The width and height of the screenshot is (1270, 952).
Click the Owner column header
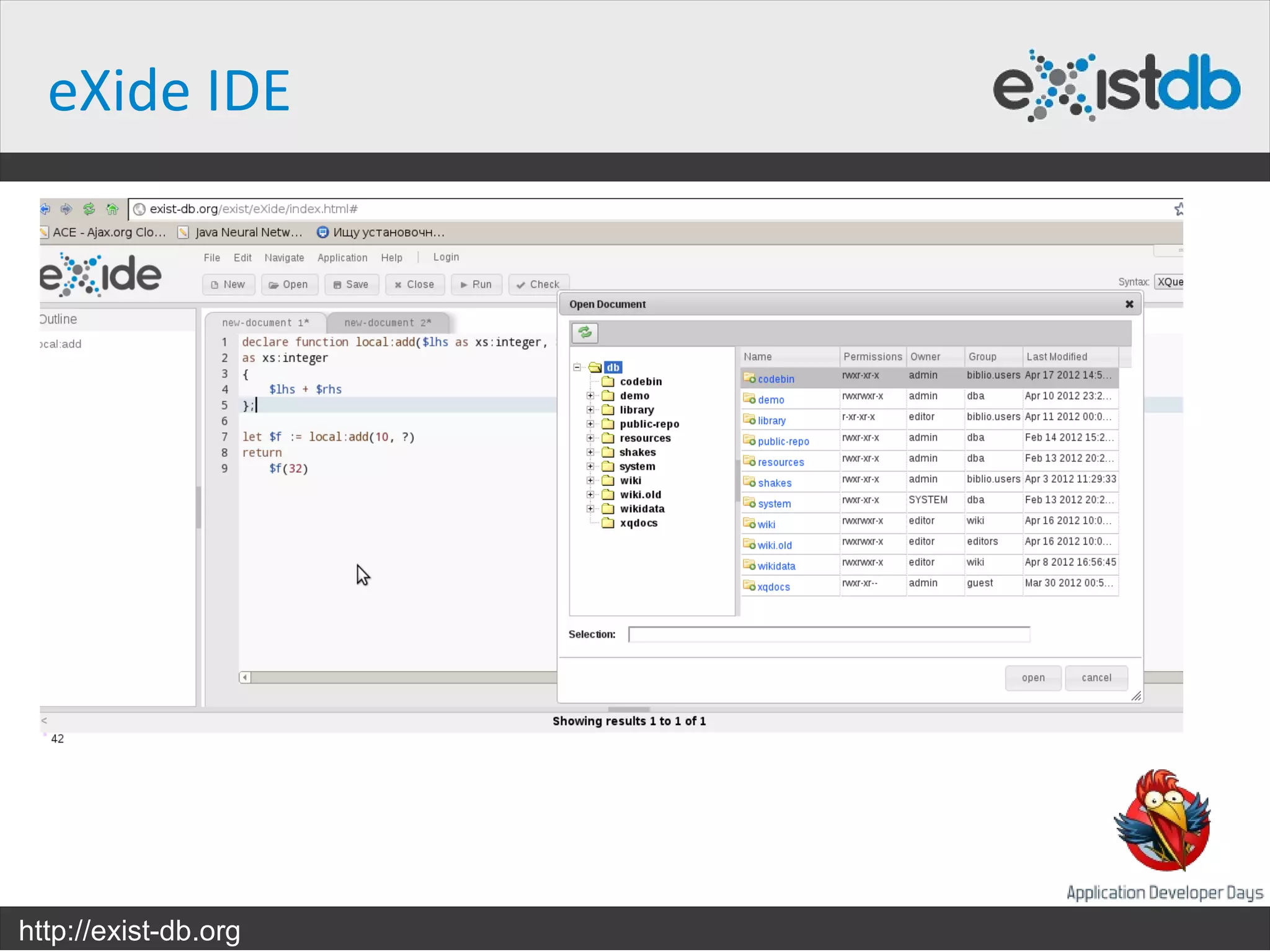(935, 357)
